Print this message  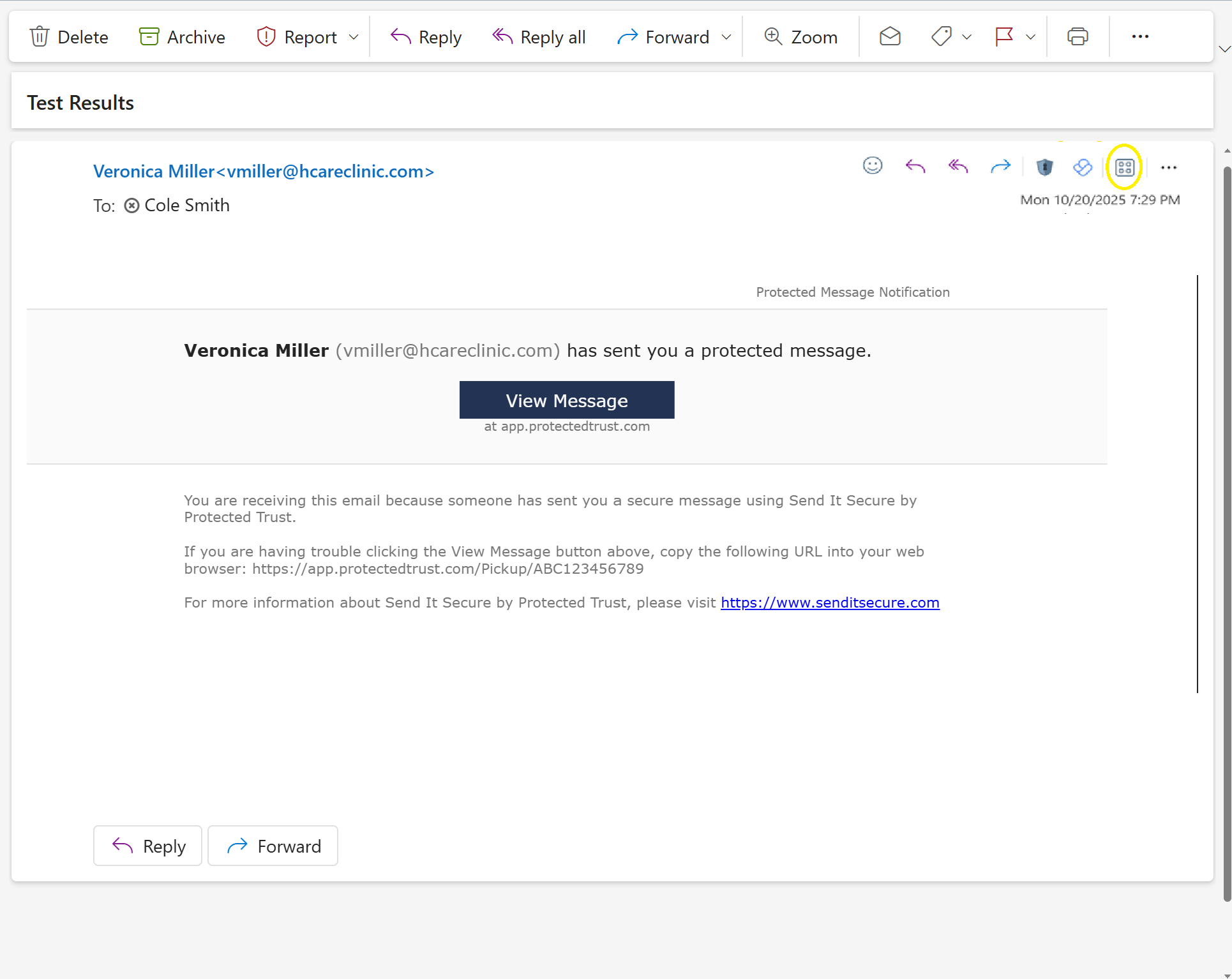point(1077,36)
